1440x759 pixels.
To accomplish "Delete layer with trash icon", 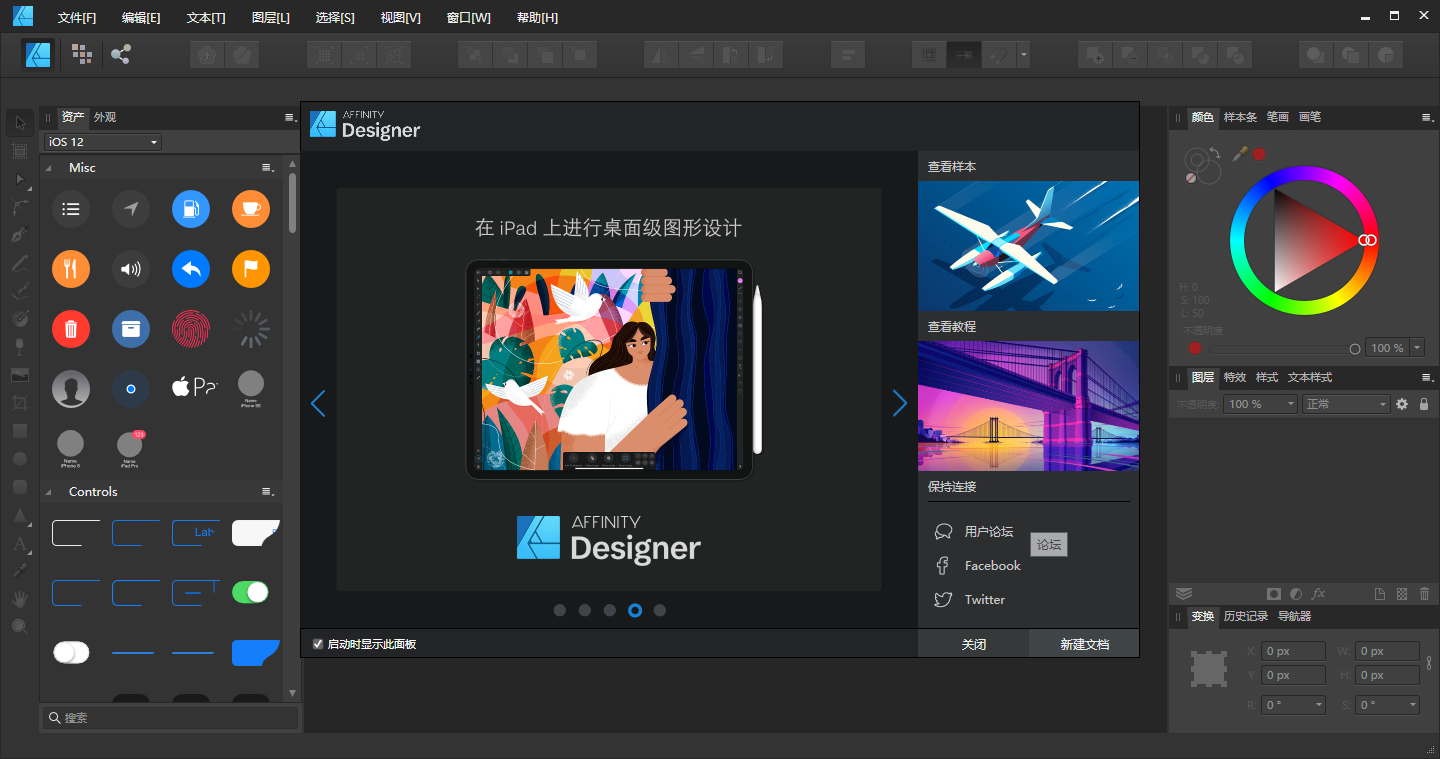I will coord(1424,594).
